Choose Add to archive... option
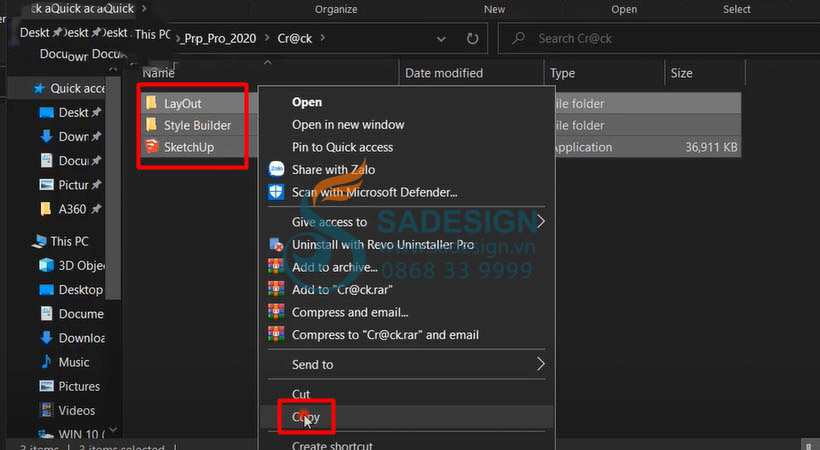 335,267
